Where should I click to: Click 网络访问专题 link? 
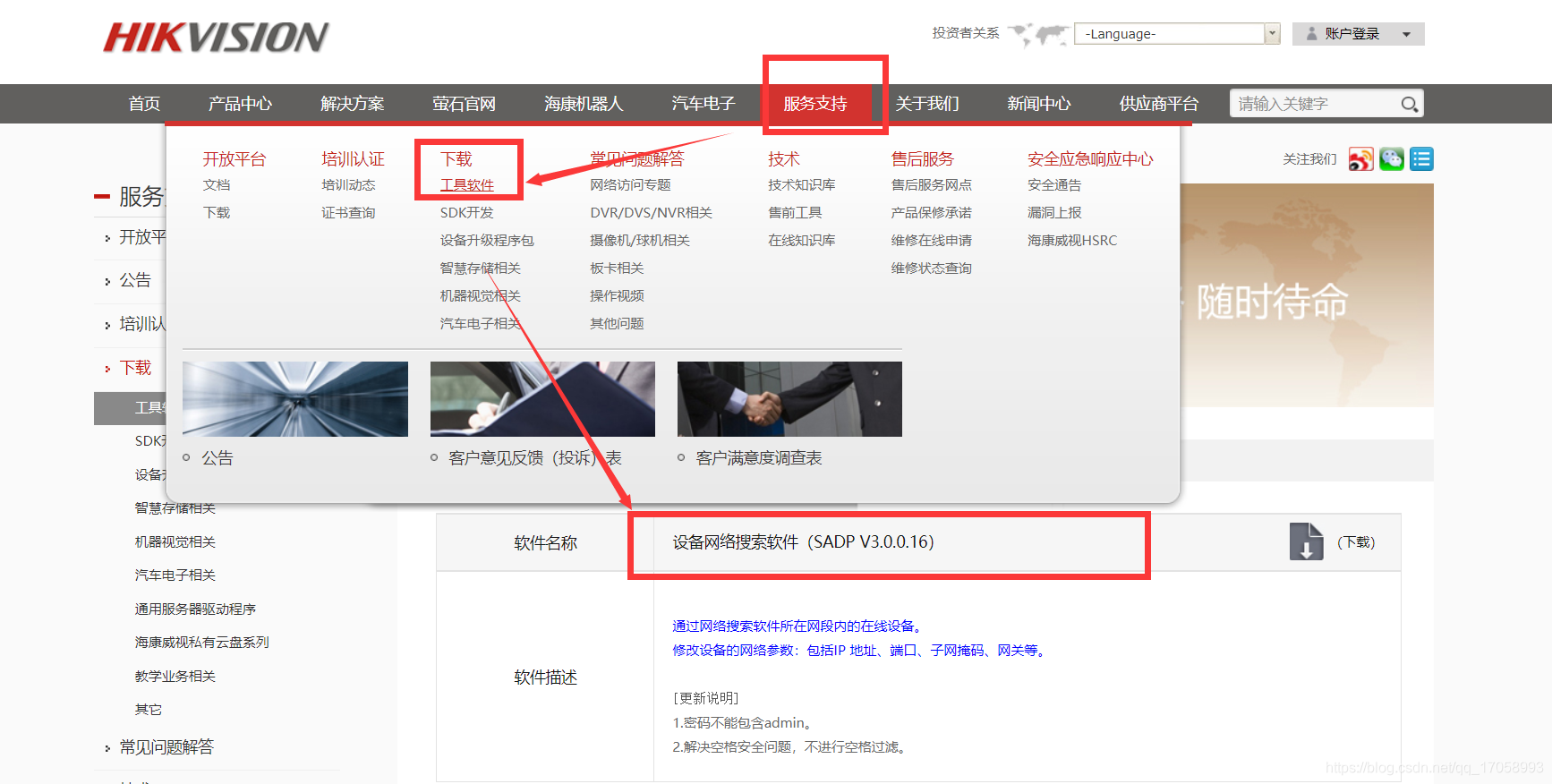coord(630,185)
